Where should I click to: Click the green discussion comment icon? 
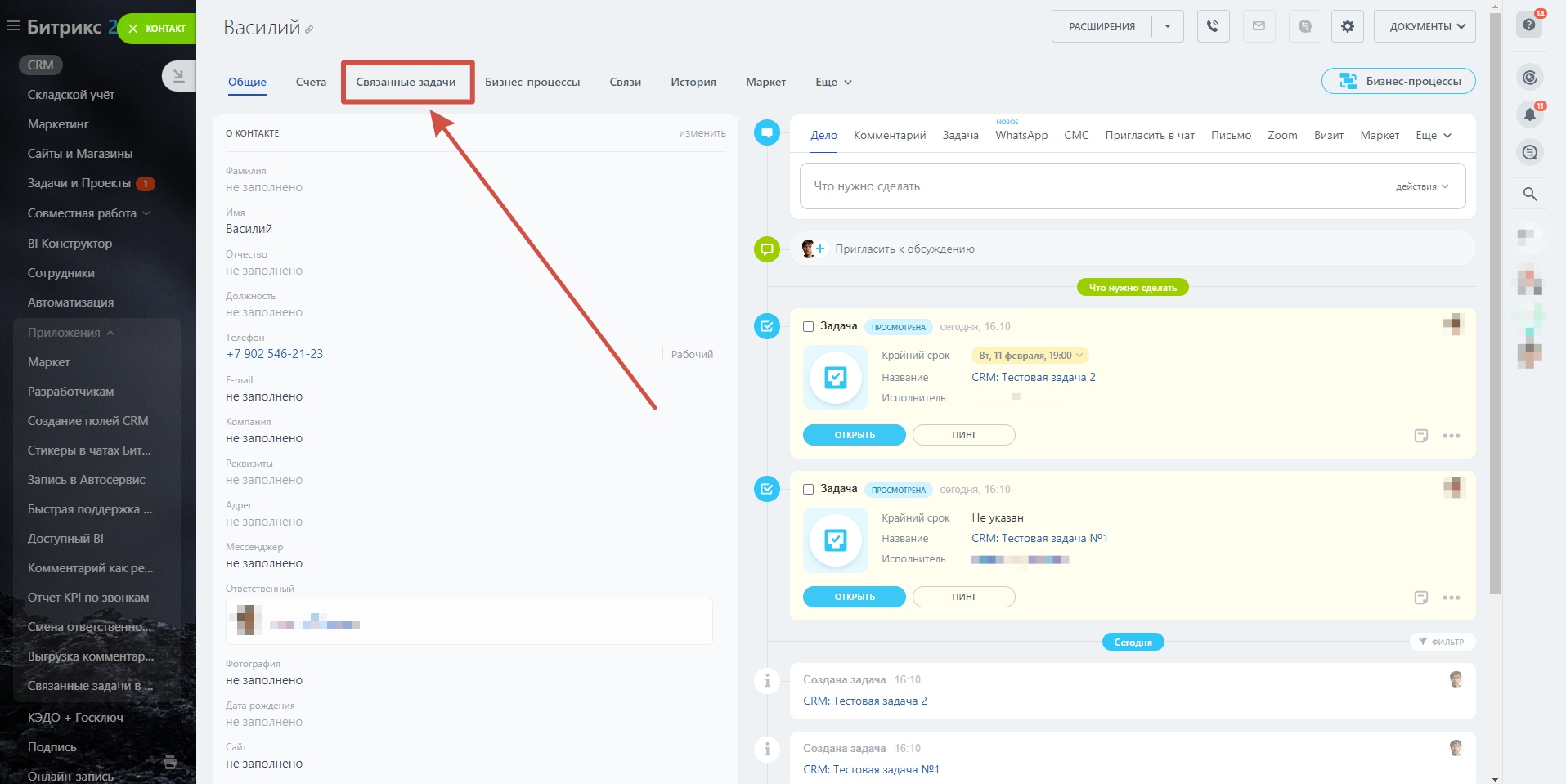coord(766,249)
